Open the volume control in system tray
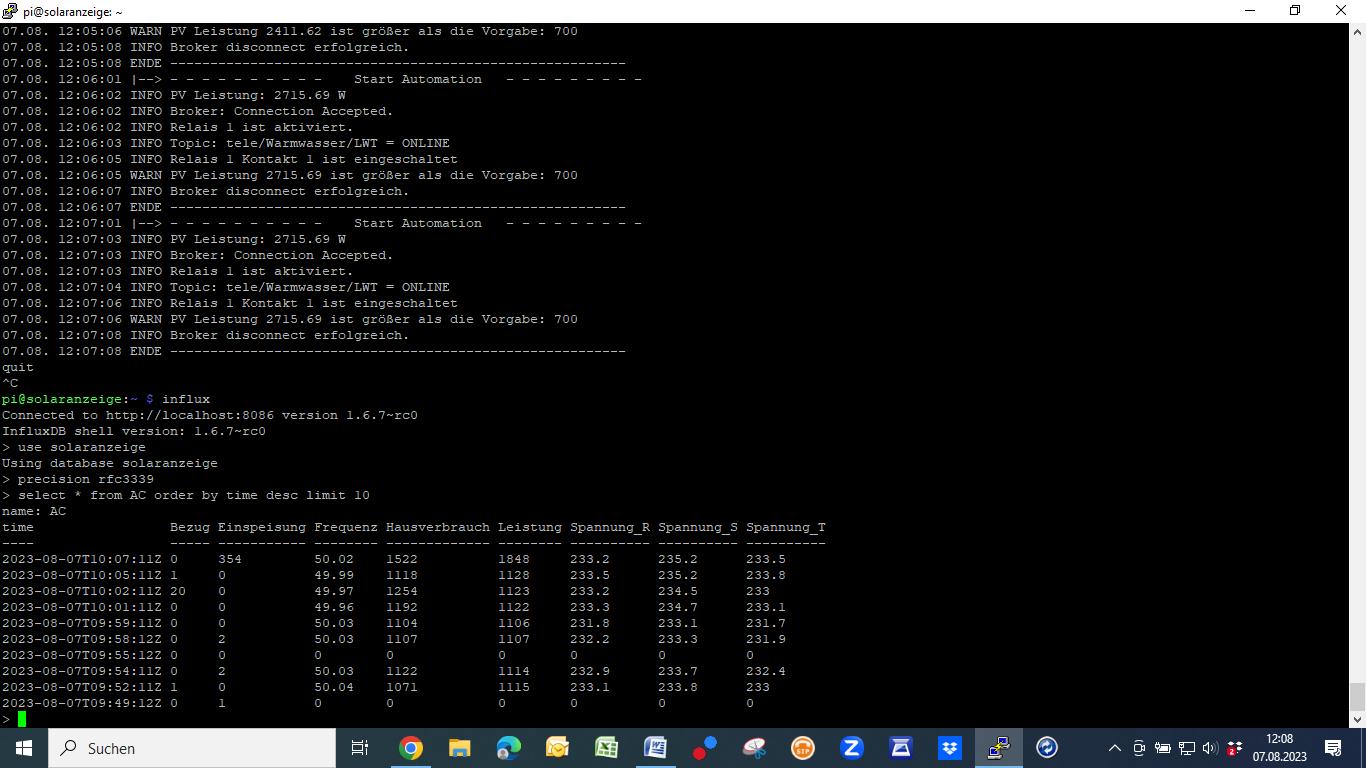 [x=1210, y=748]
